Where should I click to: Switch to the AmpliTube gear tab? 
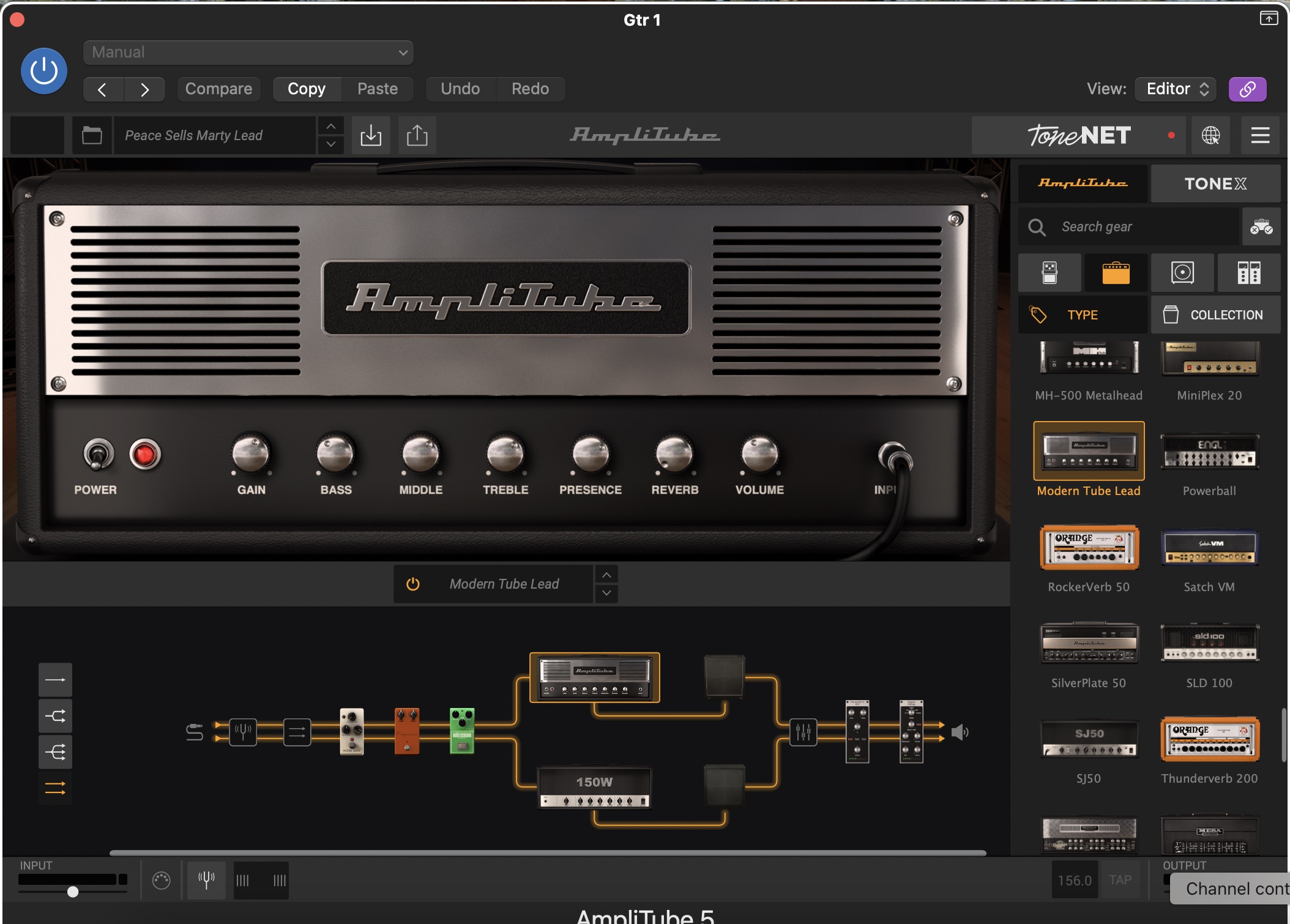coord(1083,184)
